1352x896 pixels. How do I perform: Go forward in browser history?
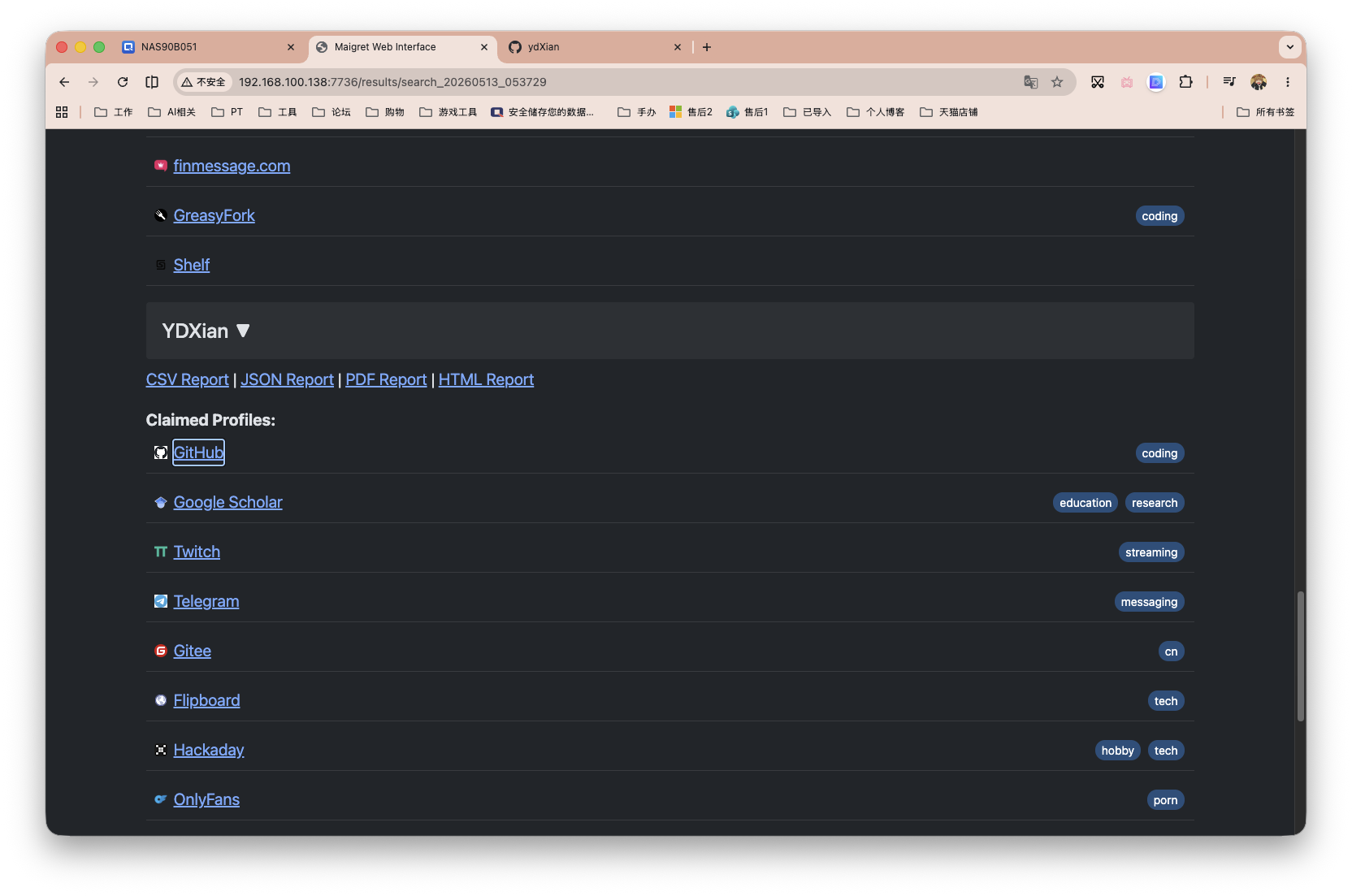coord(93,82)
